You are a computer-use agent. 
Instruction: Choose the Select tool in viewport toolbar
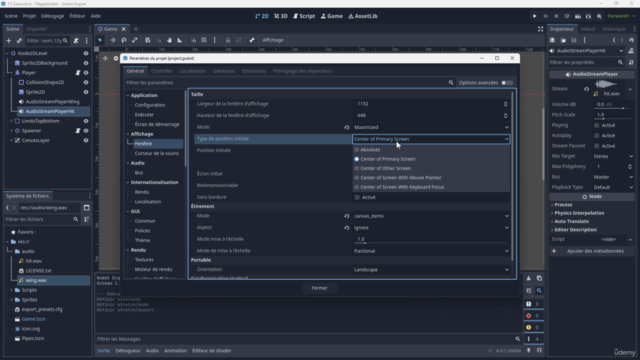pyautogui.click(x=100, y=40)
